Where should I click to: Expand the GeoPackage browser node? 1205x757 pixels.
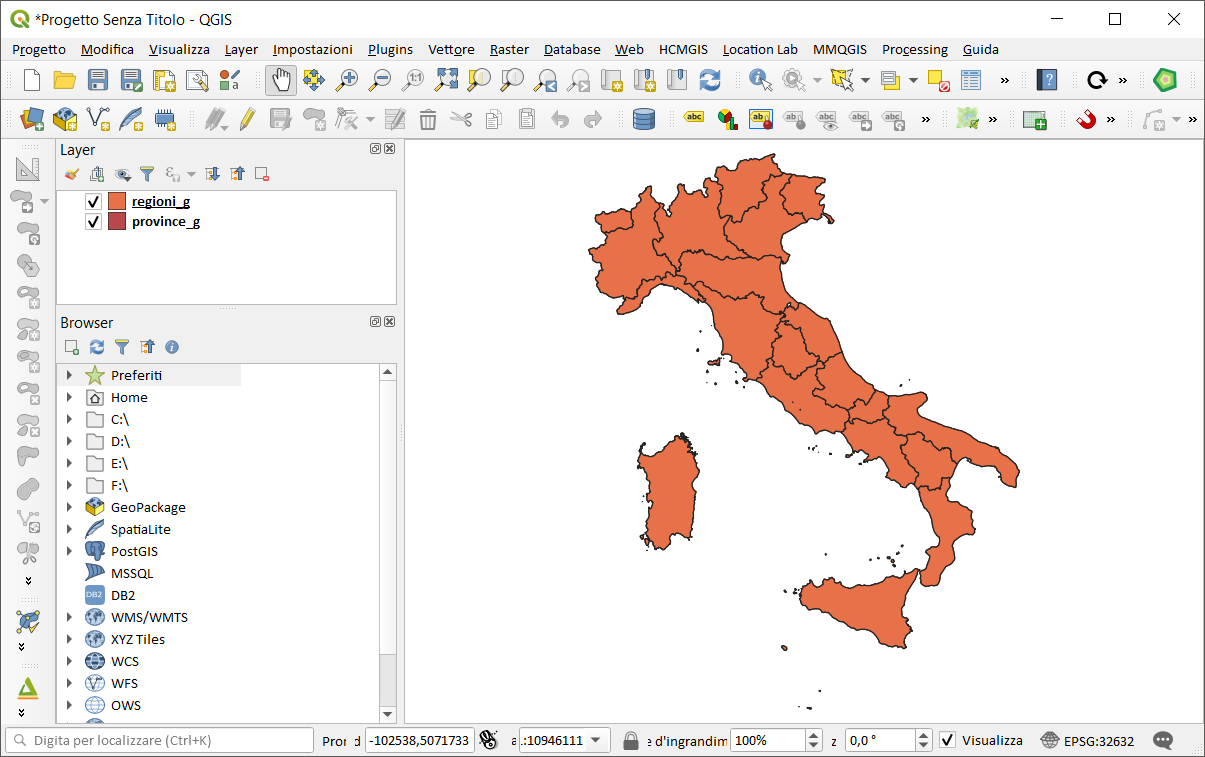(x=69, y=507)
